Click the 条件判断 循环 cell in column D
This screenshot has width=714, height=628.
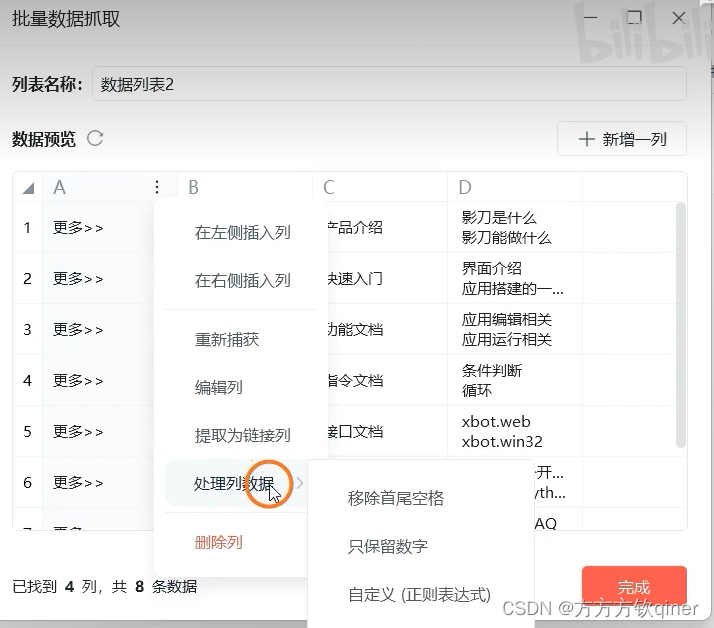[515, 380]
